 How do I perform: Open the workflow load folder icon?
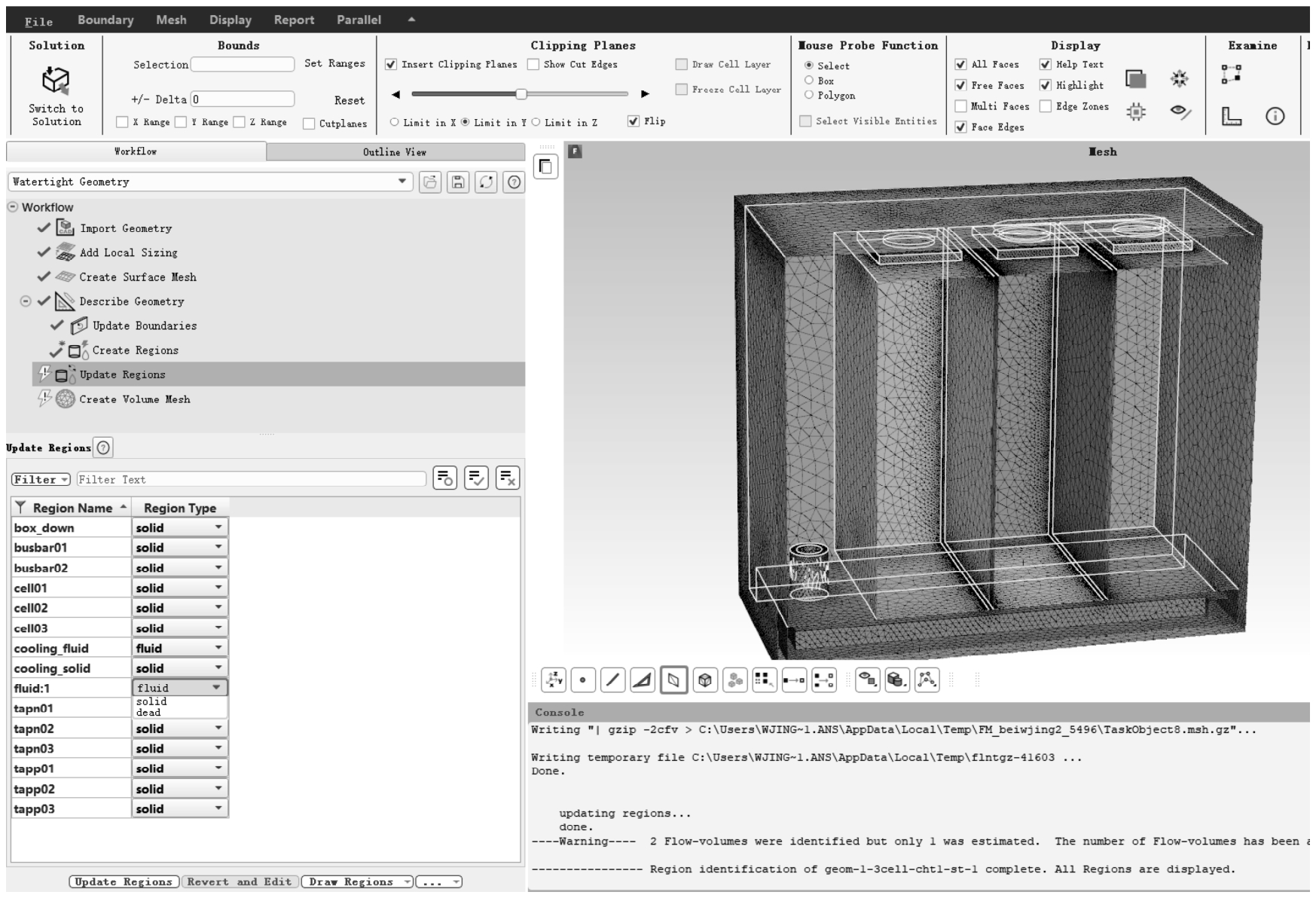coord(430,182)
